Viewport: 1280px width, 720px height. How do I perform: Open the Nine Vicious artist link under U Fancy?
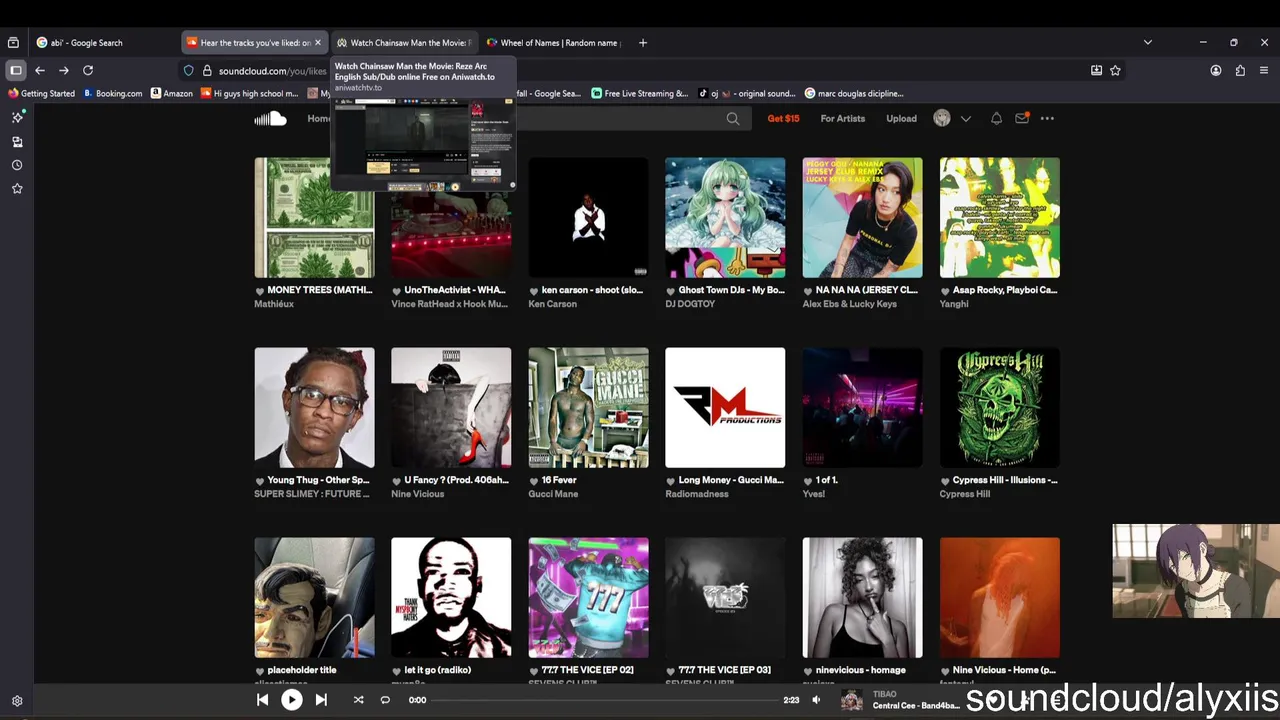(418, 494)
